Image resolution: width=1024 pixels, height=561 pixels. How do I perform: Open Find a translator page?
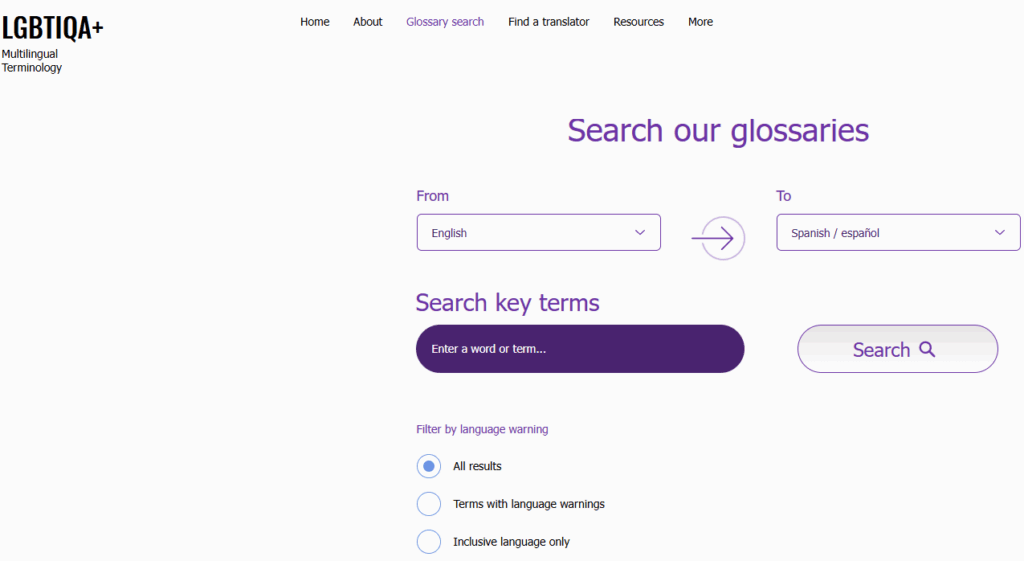click(549, 22)
